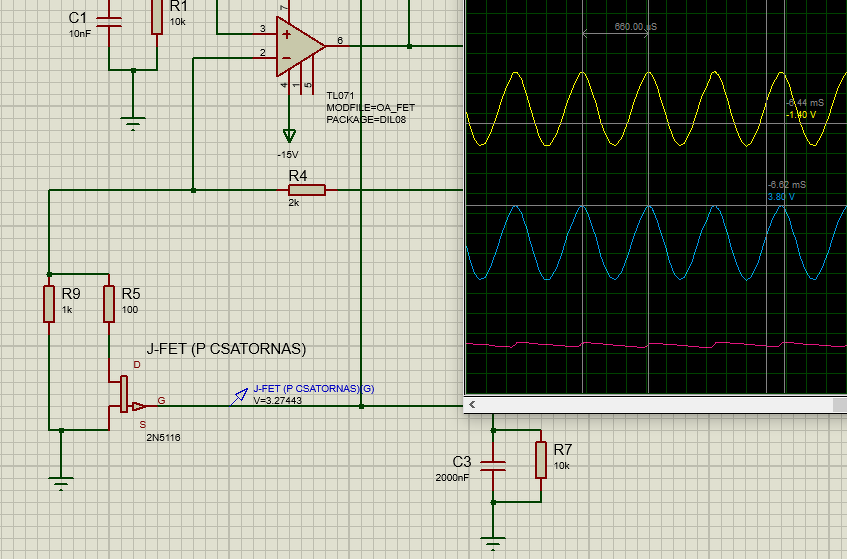Viewport: 847px width, 559px height.
Task: Click the 10k value of R7
Action: [x=561, y=466]
